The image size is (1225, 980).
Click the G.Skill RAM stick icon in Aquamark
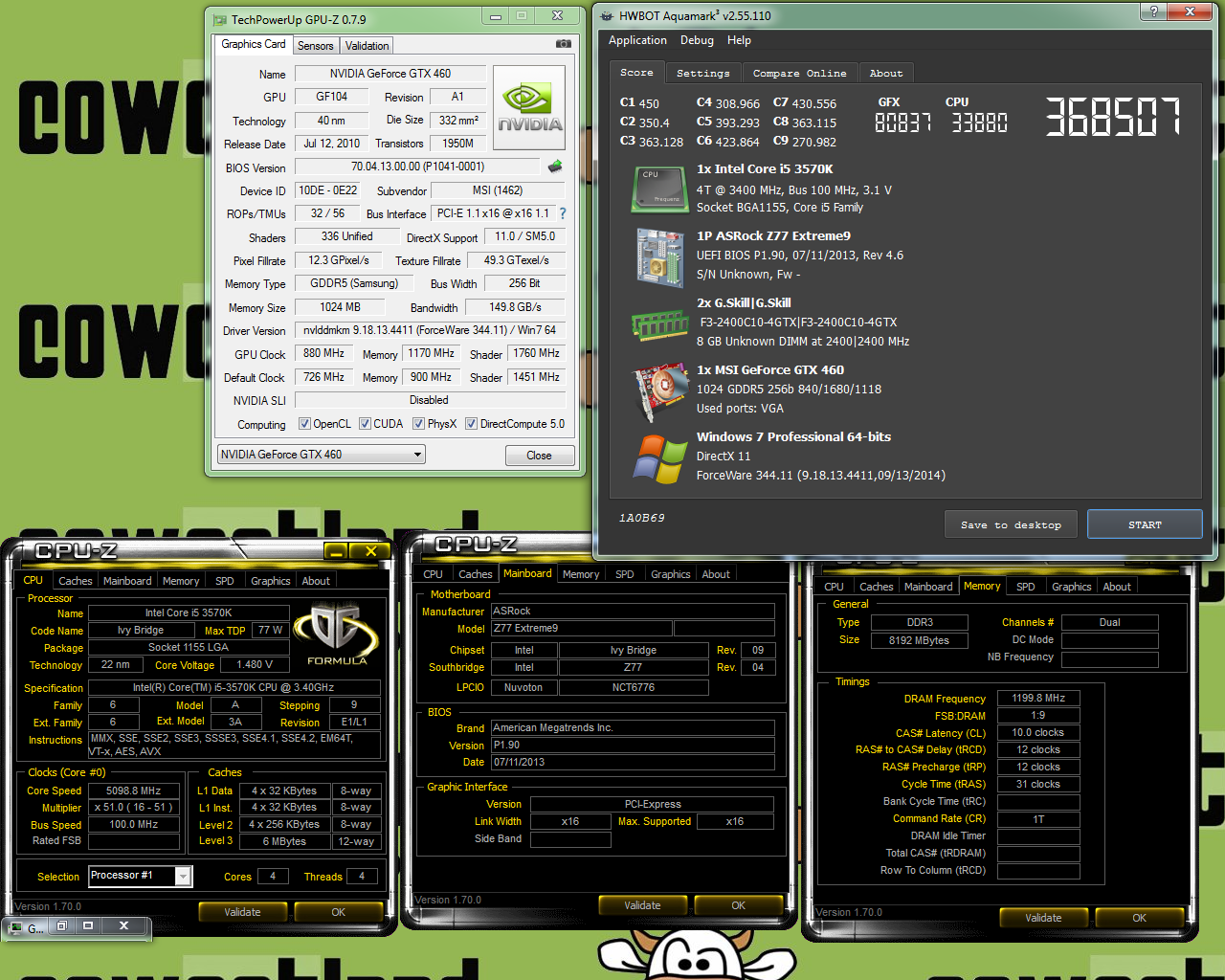[x=659, y=324]
